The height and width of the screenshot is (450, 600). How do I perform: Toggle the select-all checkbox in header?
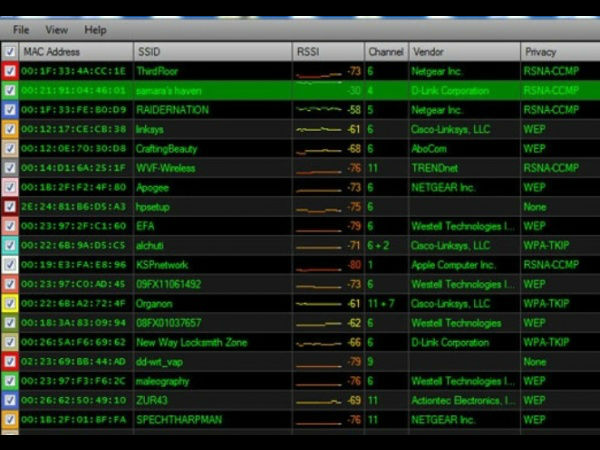pos(10,52)
